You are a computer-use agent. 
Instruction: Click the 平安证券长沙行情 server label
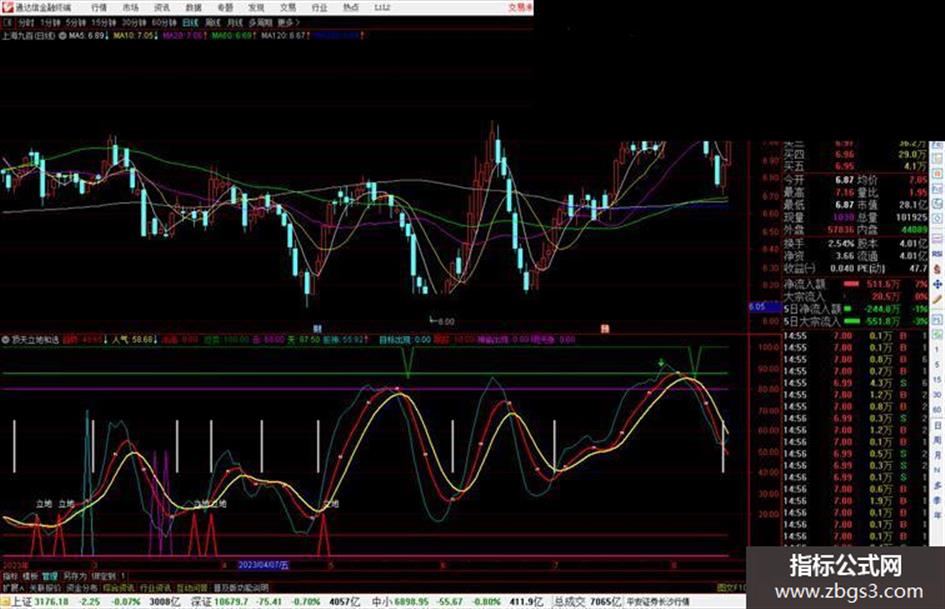[x=658, y=602]
